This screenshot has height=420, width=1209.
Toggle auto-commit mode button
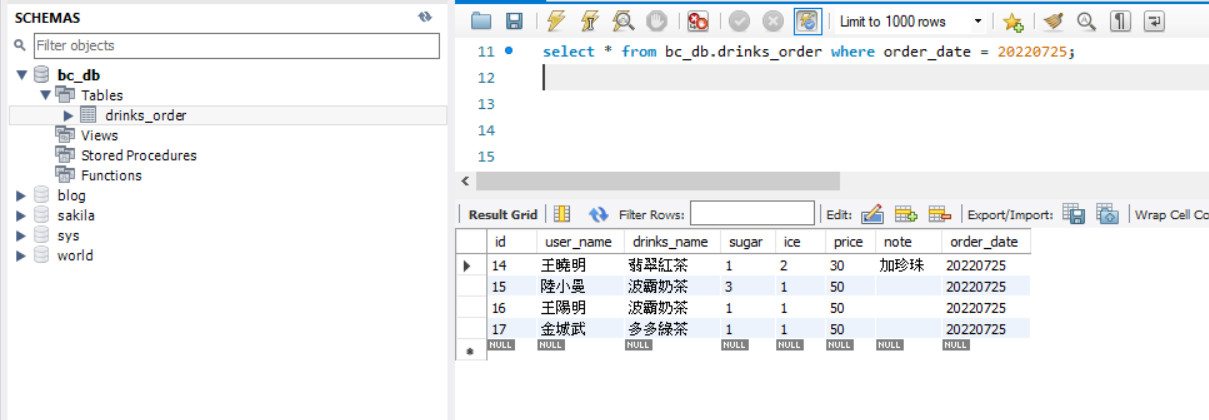click(x=808, y=21)
